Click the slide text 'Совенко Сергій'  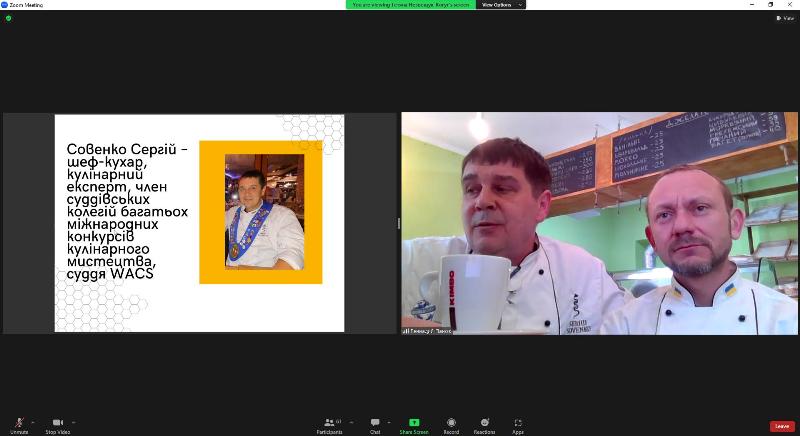121,149
